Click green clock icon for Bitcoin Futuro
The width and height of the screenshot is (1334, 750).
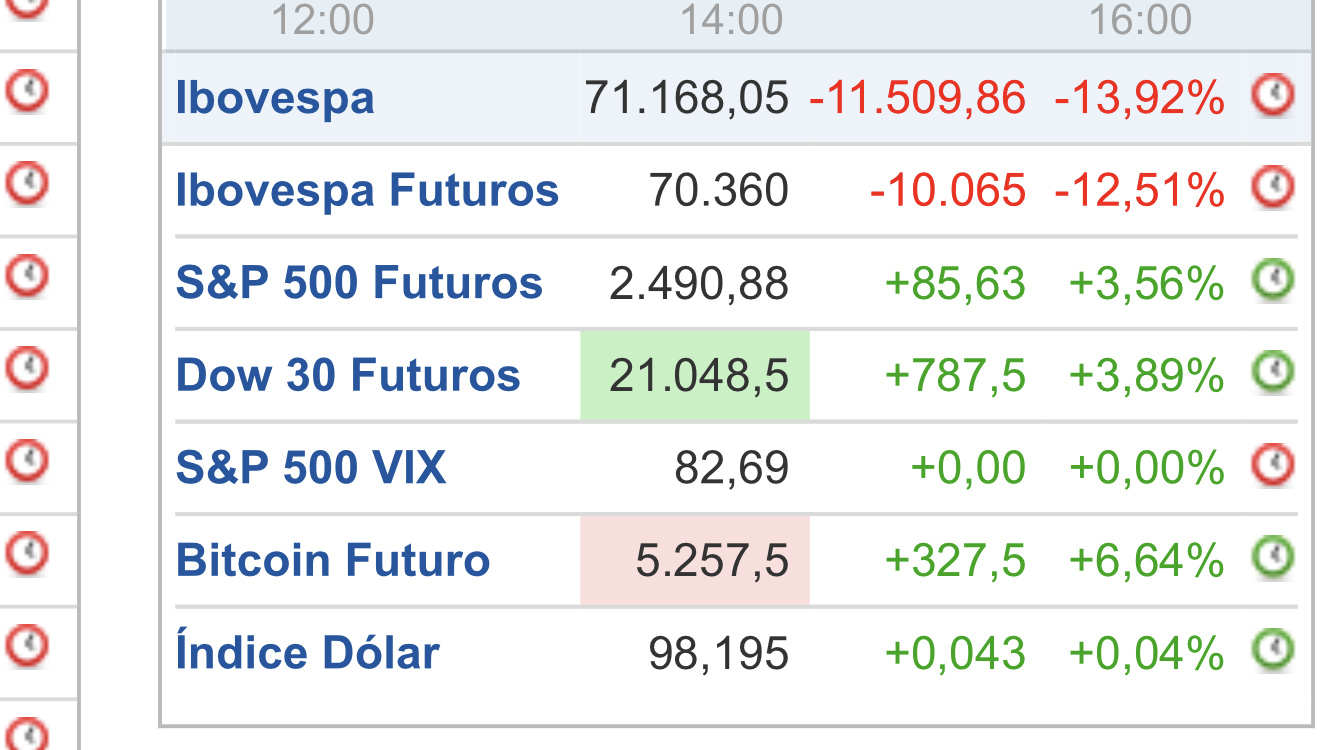click(1273, 558)
